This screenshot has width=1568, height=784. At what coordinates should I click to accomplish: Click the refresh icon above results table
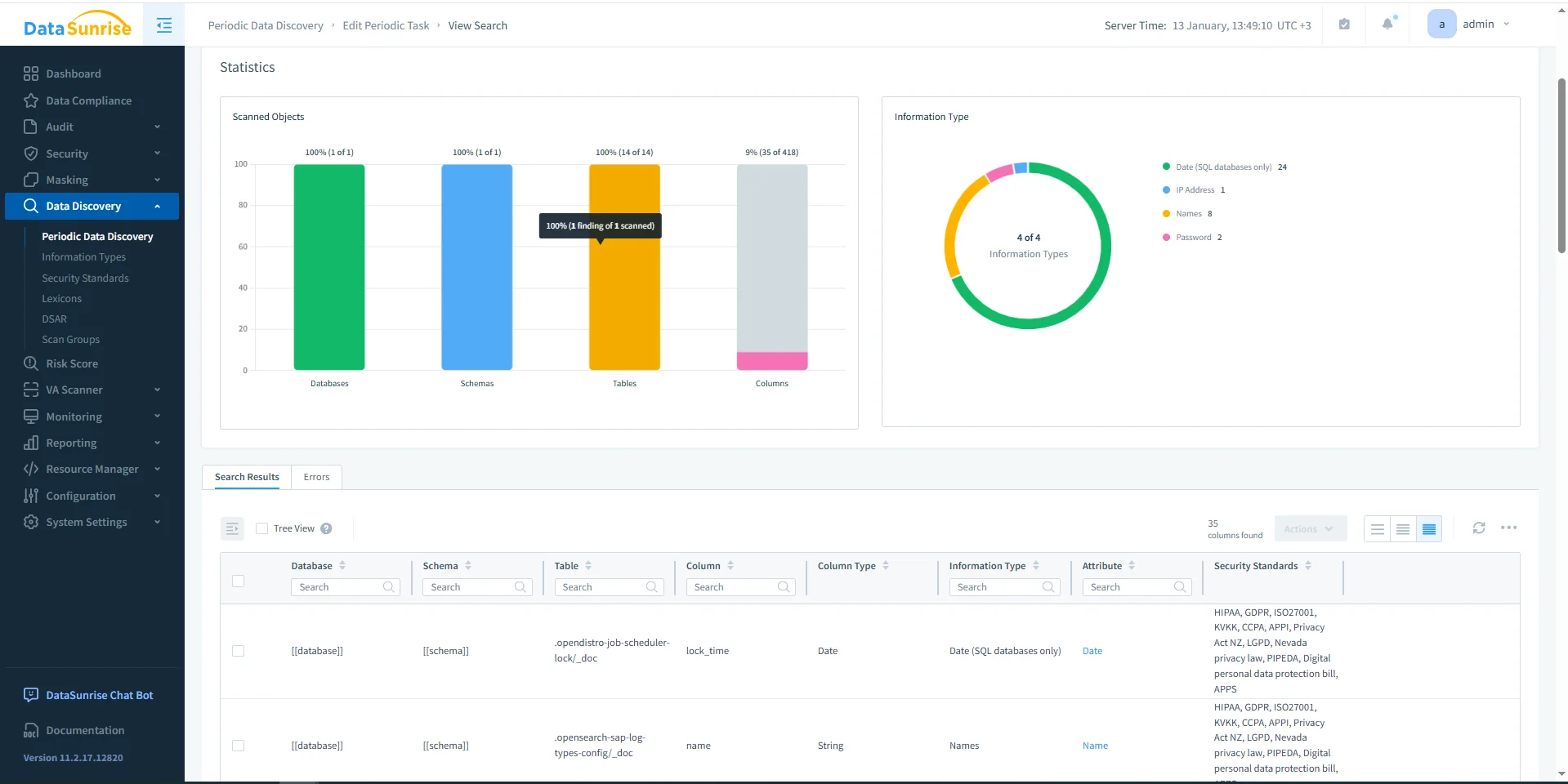1478,528
